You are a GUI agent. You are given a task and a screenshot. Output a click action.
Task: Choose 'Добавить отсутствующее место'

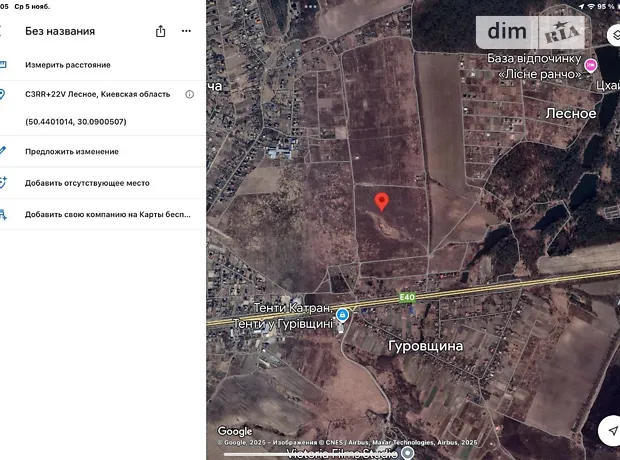(87, 183)
